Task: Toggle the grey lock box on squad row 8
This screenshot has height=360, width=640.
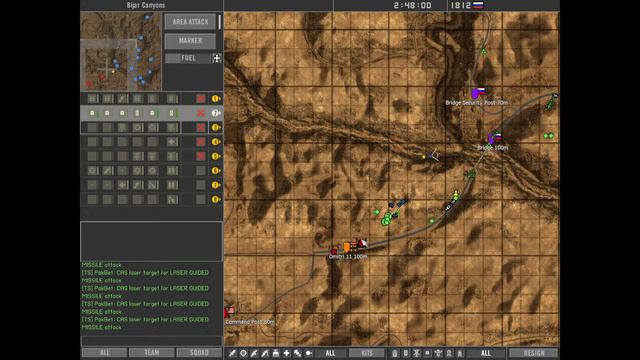Action: 200,200
